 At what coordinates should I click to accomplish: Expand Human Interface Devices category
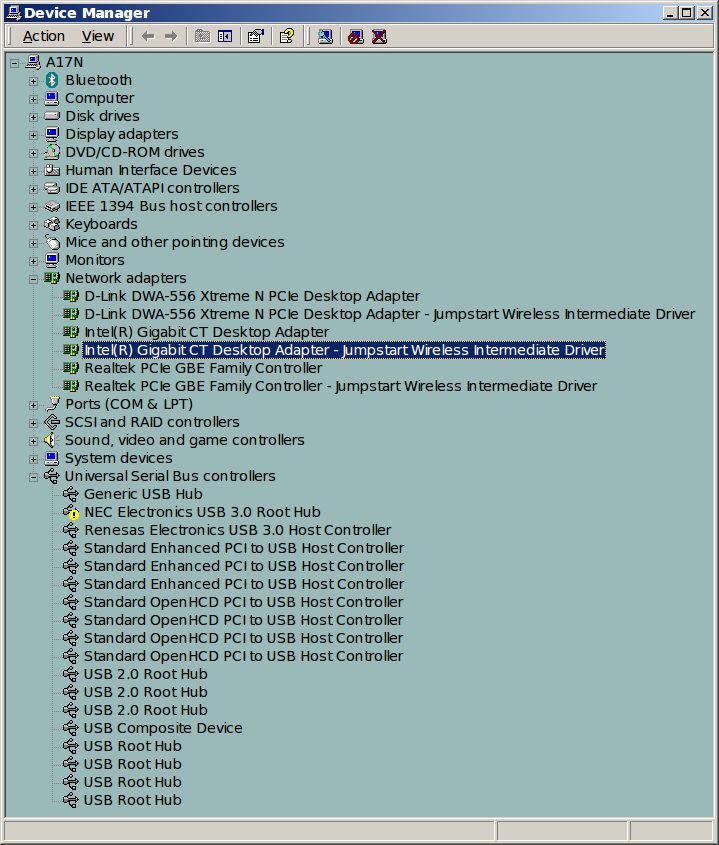(33, 171)
